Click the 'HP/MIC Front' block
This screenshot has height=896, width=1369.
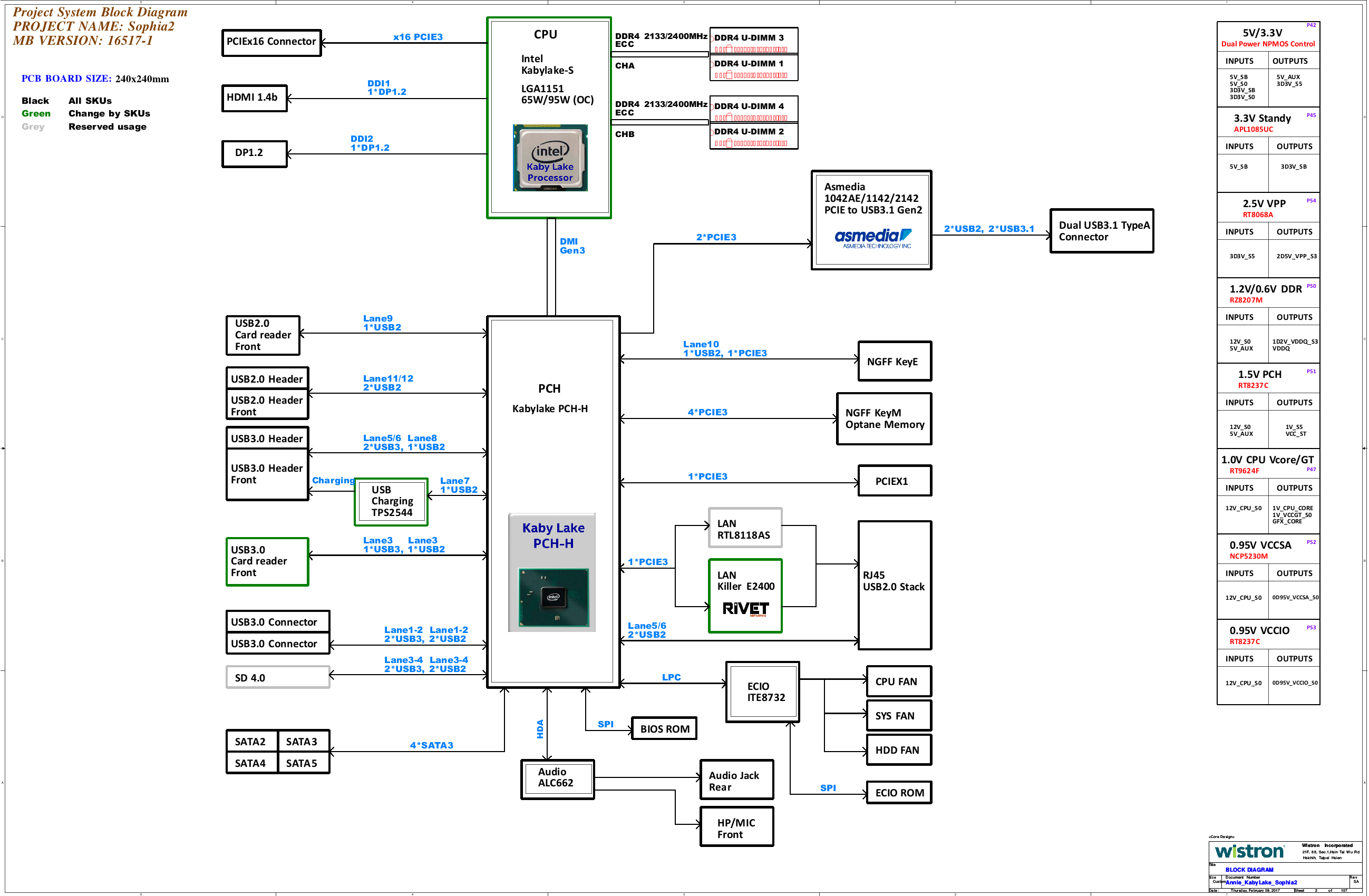pyautogui.click(x=737, y=827)
